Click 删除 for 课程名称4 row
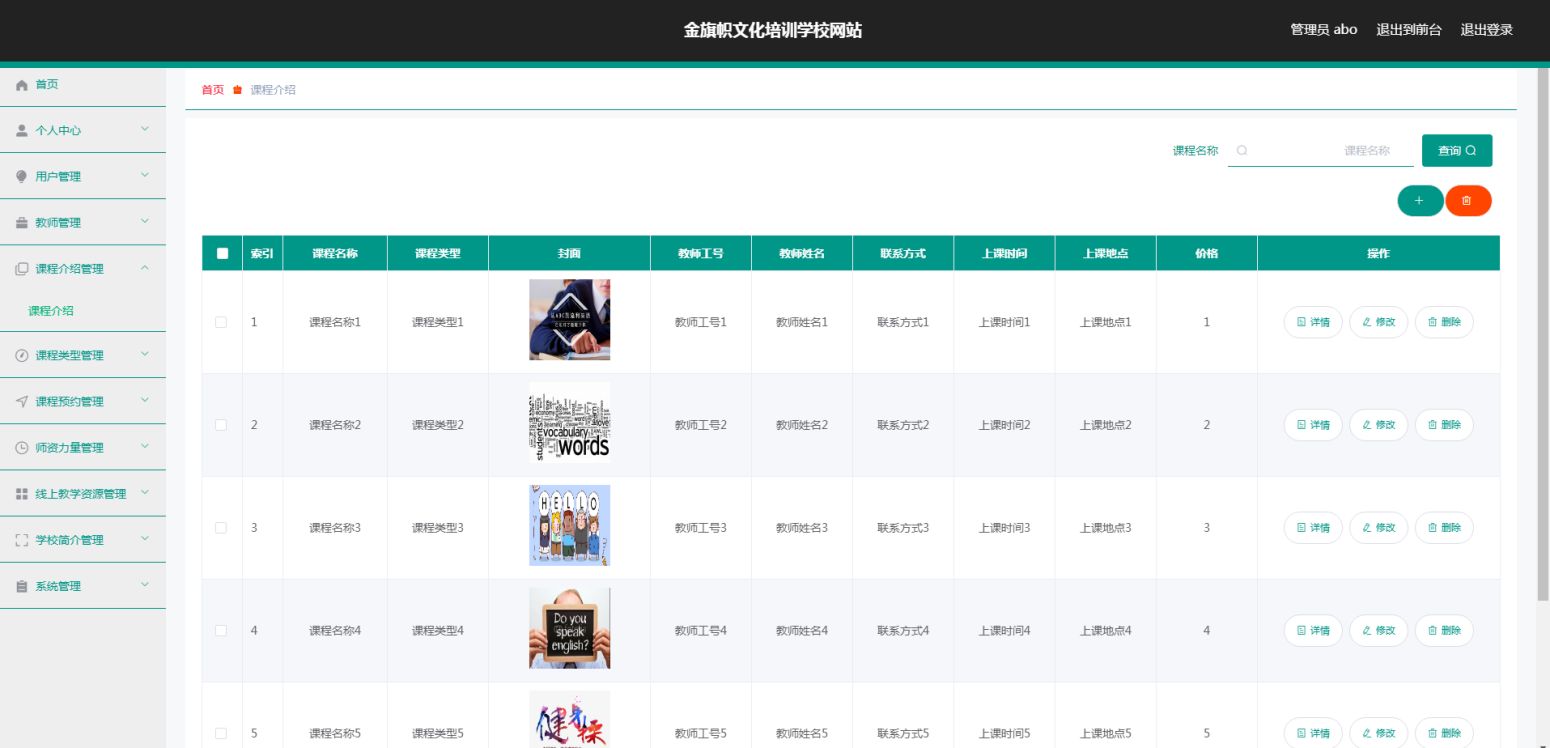 pos(1444,630)
